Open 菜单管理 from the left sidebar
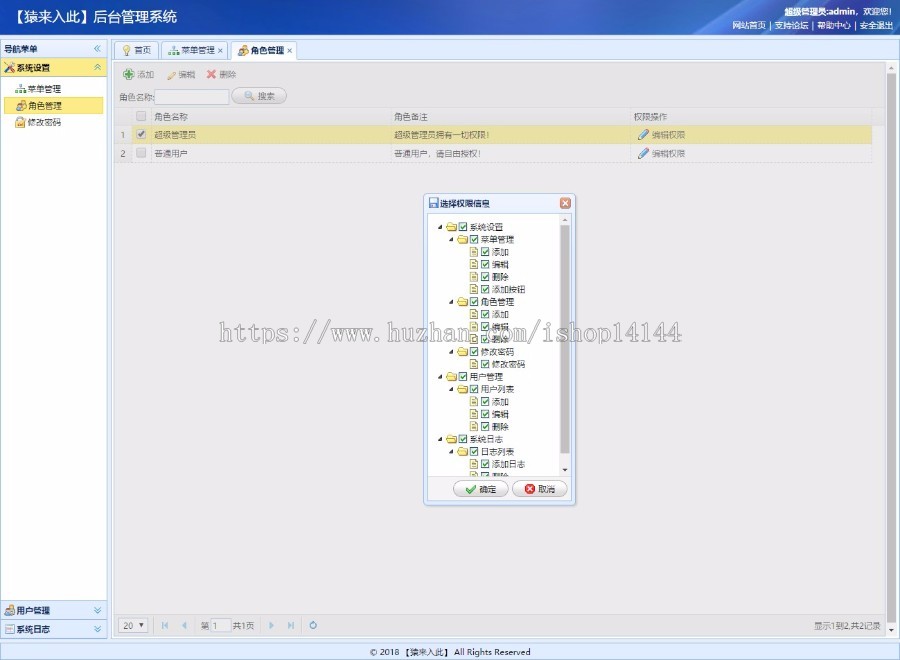The image size is (900, 660). tap(42, 87)
